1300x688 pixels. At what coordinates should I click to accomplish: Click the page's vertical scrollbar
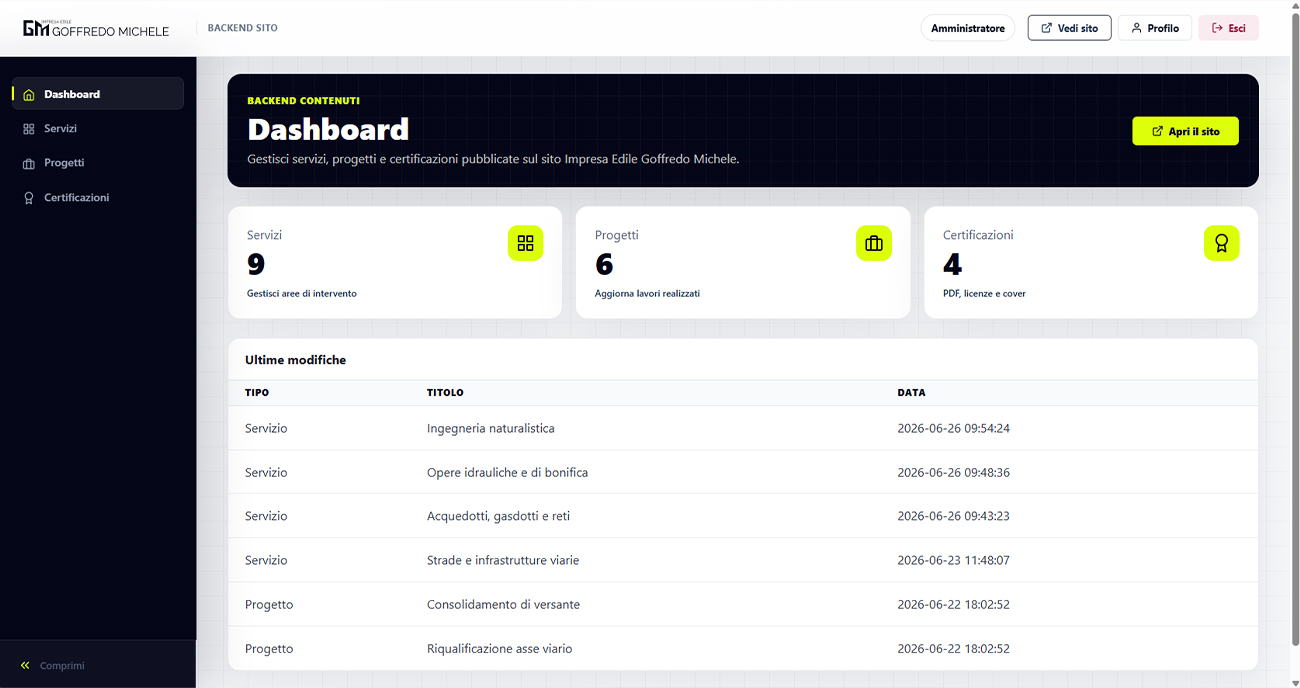click(x=1295, y=330)
